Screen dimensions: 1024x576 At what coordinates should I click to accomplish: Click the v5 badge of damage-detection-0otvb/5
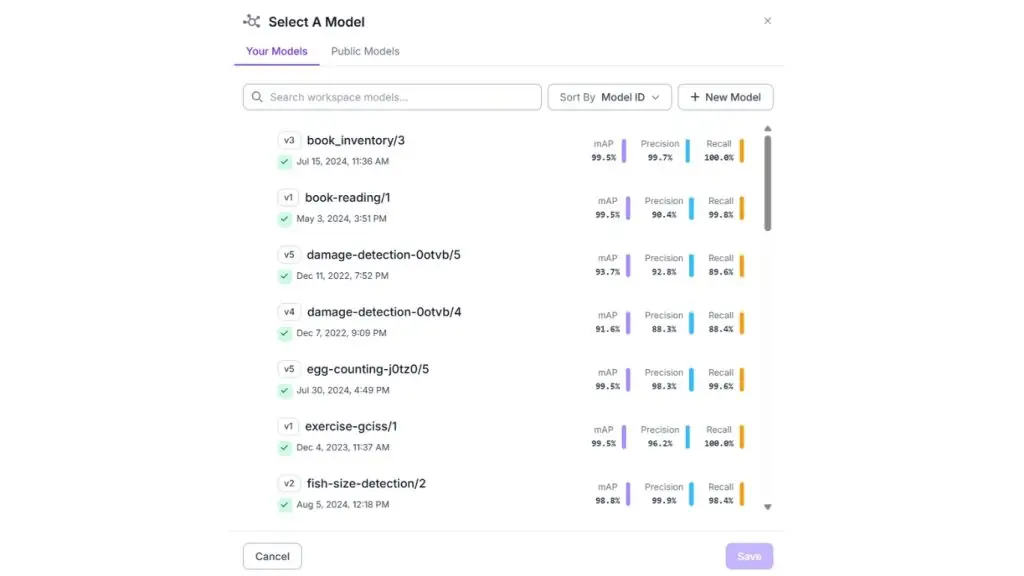click(x=289, y=255)
